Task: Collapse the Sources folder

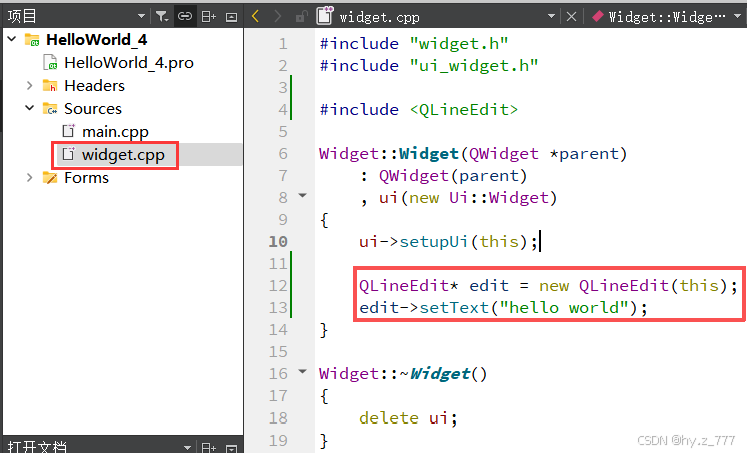Action: click(x=30, y=108)
